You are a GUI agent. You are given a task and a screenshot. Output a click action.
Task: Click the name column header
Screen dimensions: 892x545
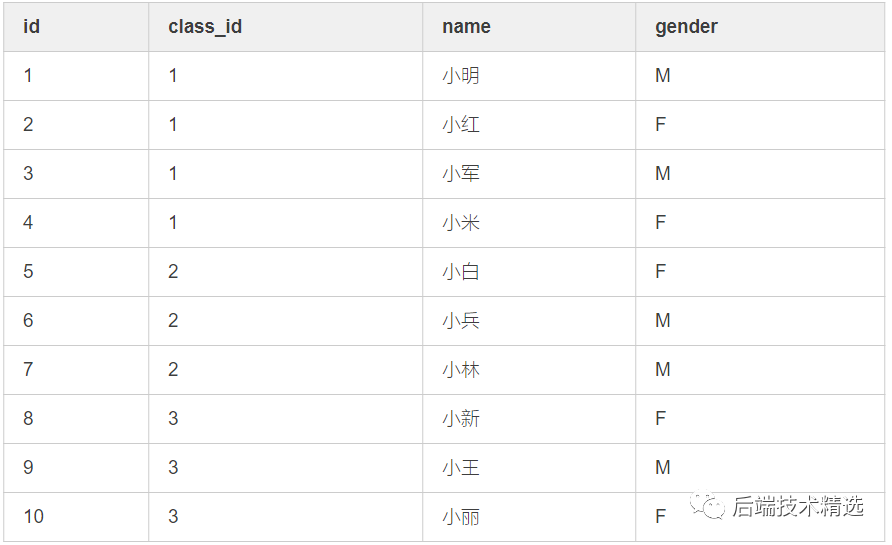pyautogui.click(x=466, y=27)
